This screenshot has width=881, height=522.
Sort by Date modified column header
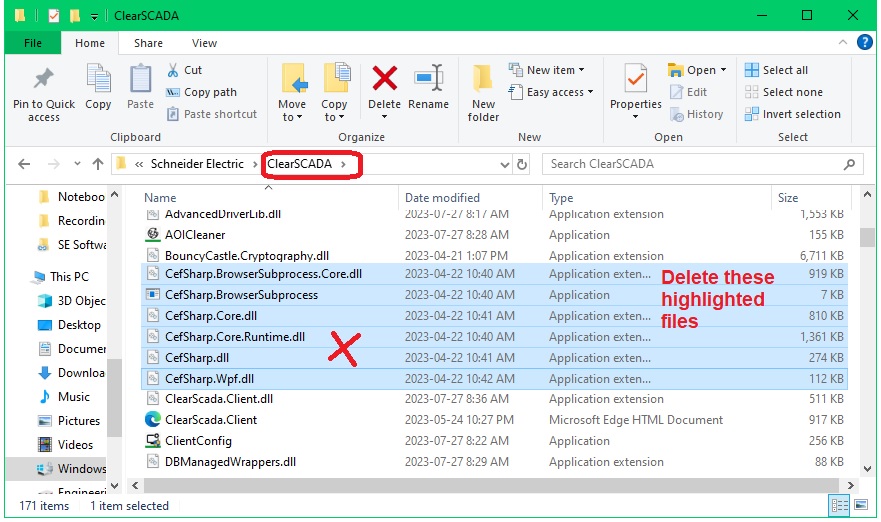click(442, 198)
